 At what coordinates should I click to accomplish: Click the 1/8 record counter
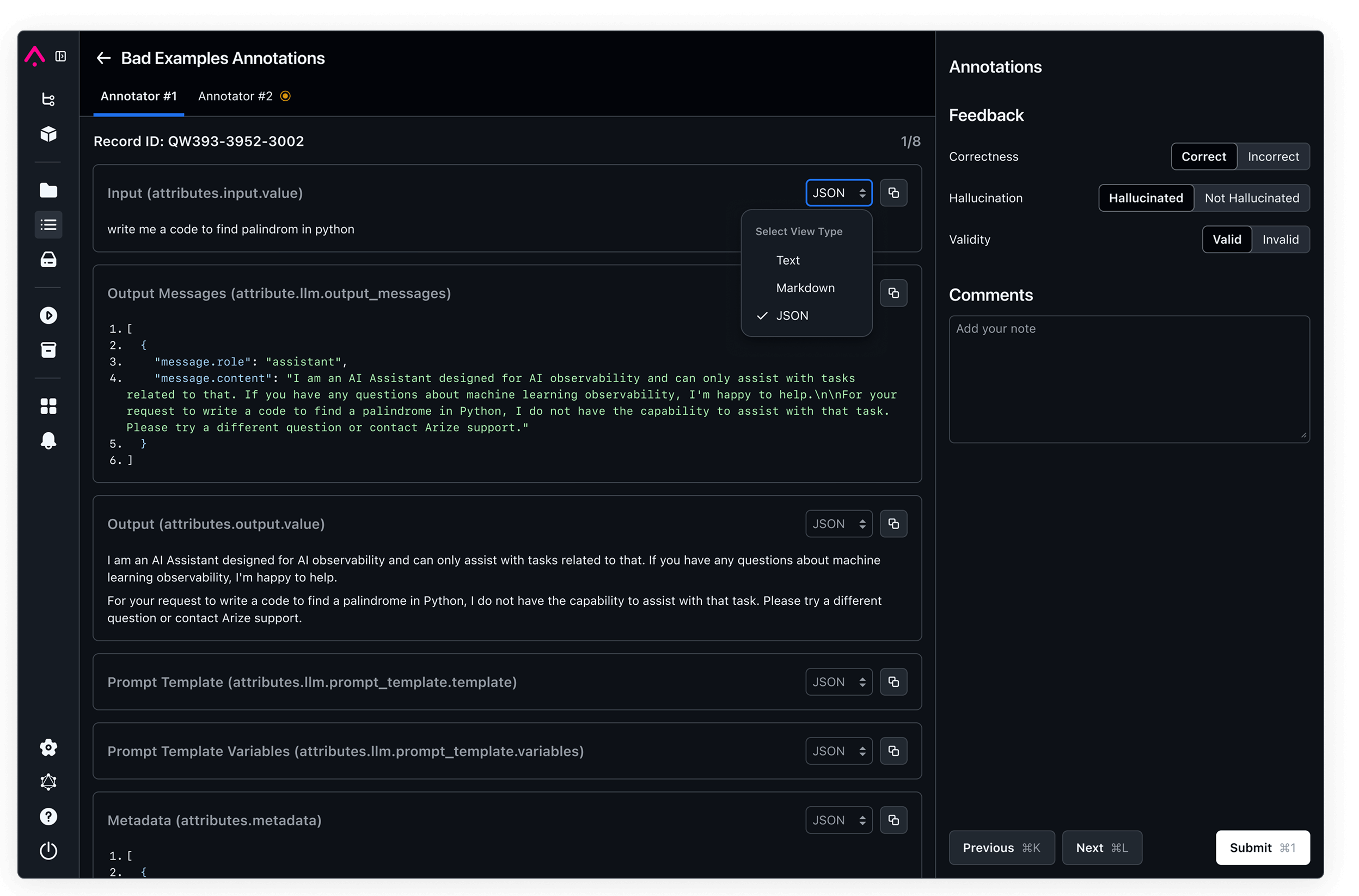click(x=910, y=141)
